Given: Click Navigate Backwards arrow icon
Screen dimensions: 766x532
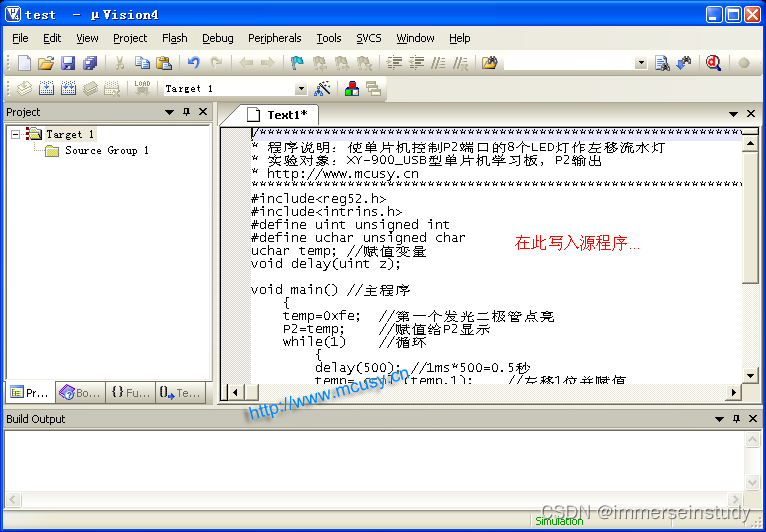Looking at the screenshot, I should 246,63.
